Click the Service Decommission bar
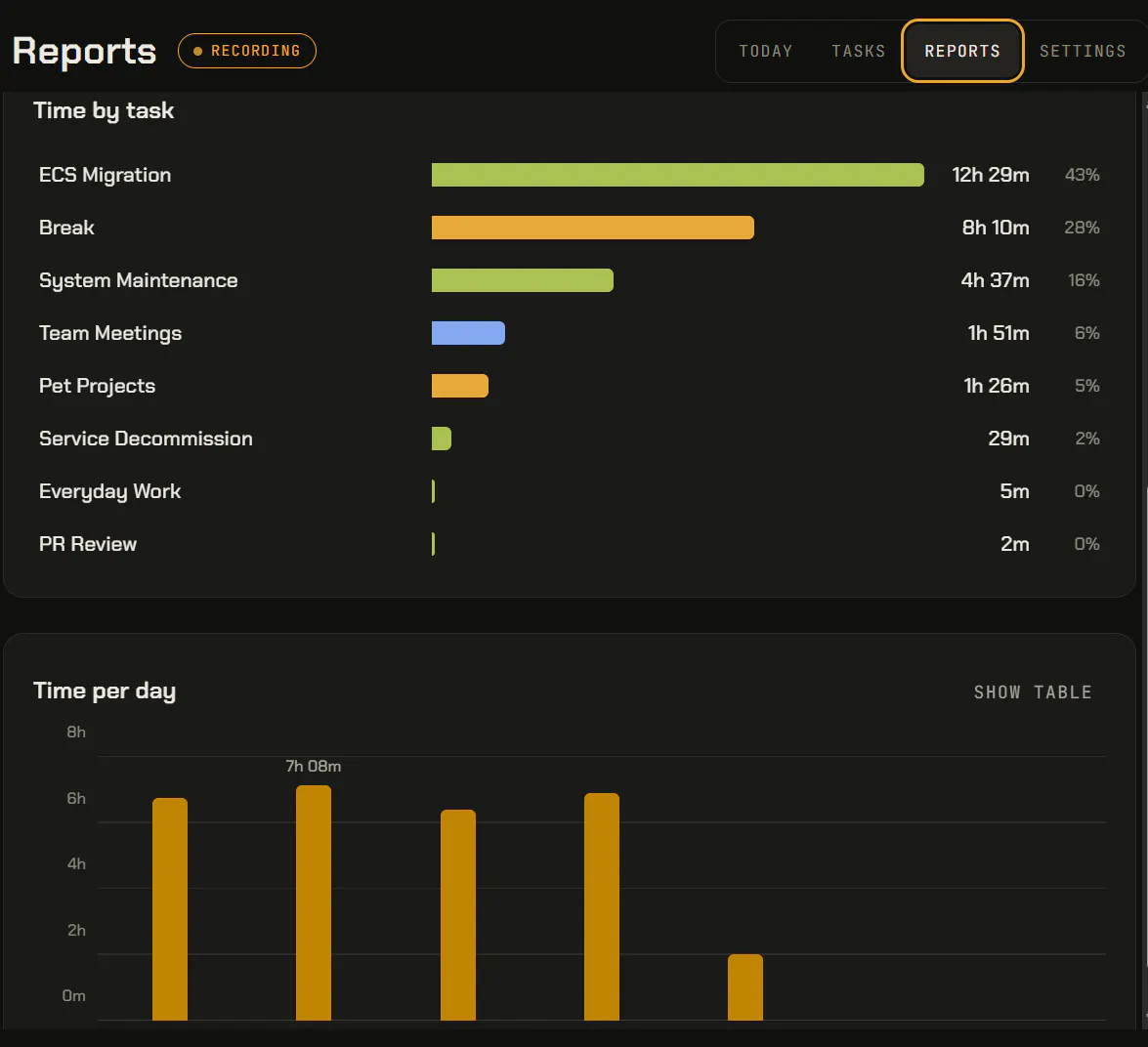The width and height of the screenshot is (1148, 1047). (442, 439)
